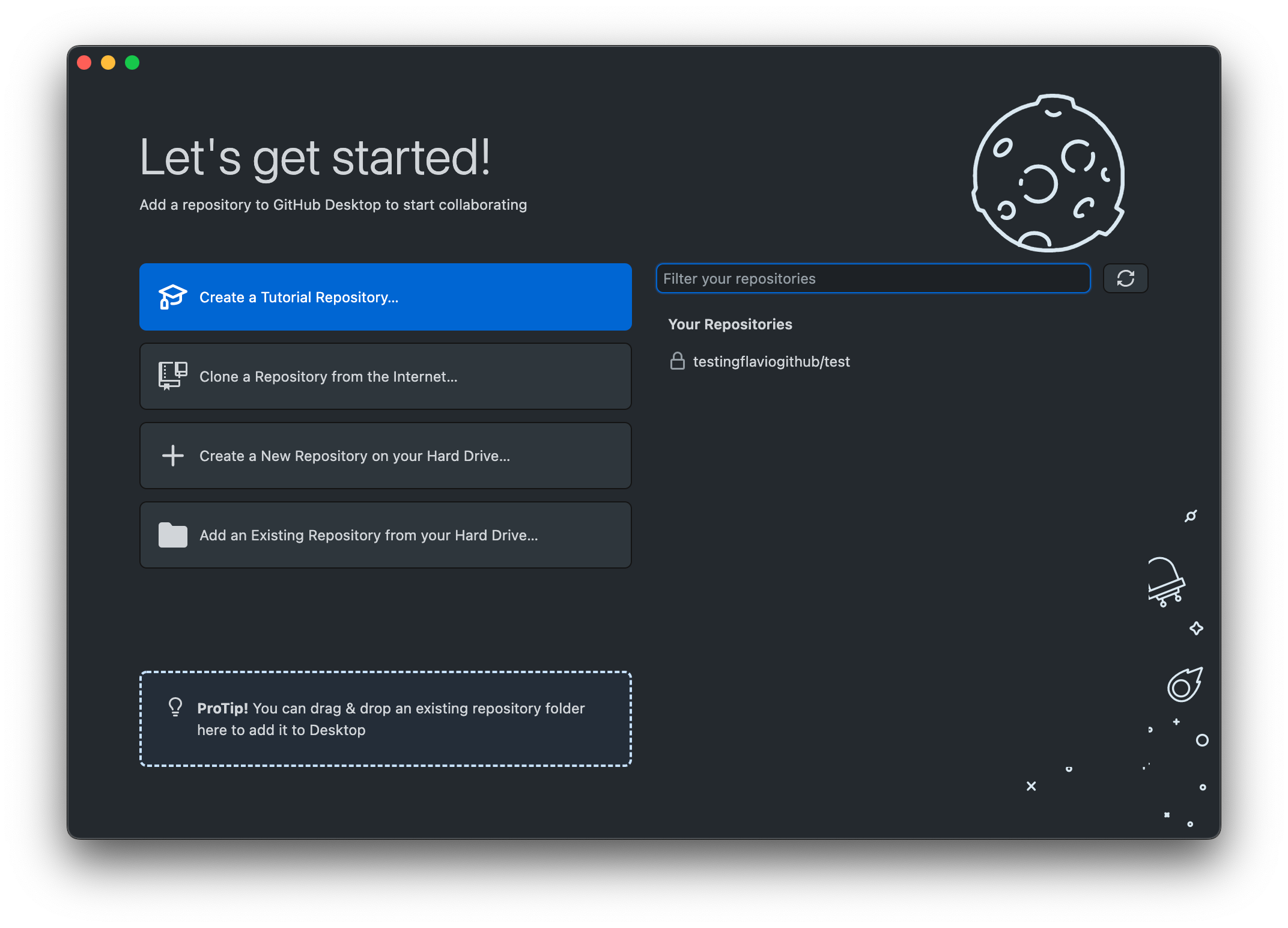Click the refresh repositories icon
Screen dimensions: 1288x928
click(1125, 278)
